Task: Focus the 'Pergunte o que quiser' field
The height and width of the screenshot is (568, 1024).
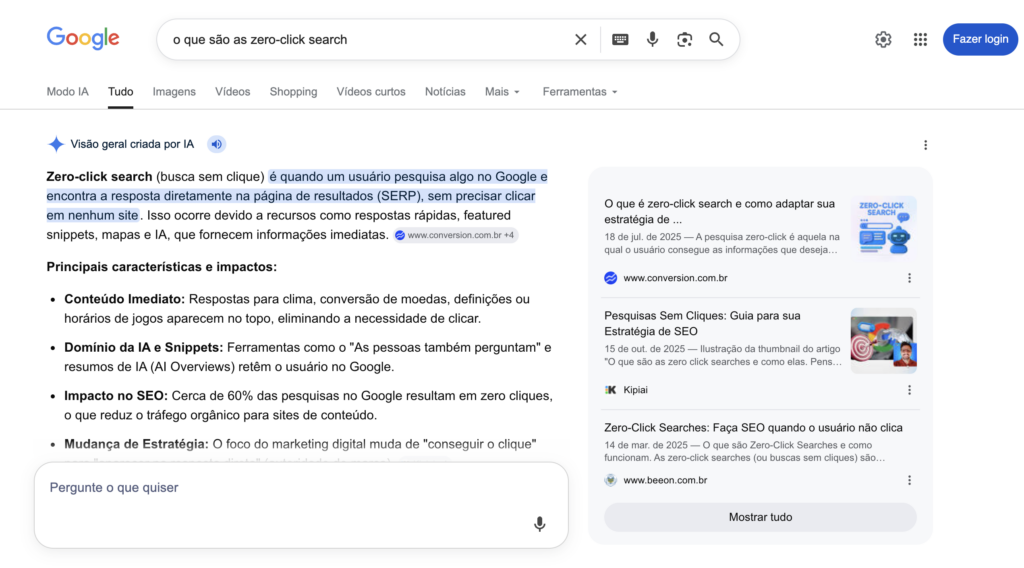Action: click(301, 505)
